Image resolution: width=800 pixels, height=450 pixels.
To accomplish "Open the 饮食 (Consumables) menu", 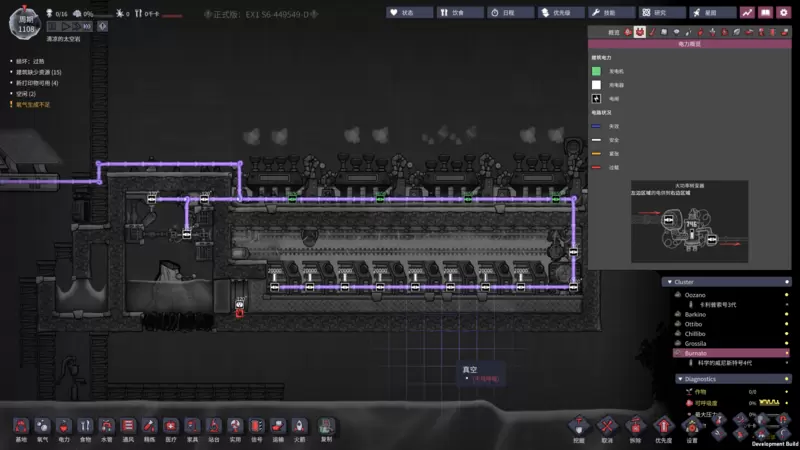I will click(x=460, y=13).
